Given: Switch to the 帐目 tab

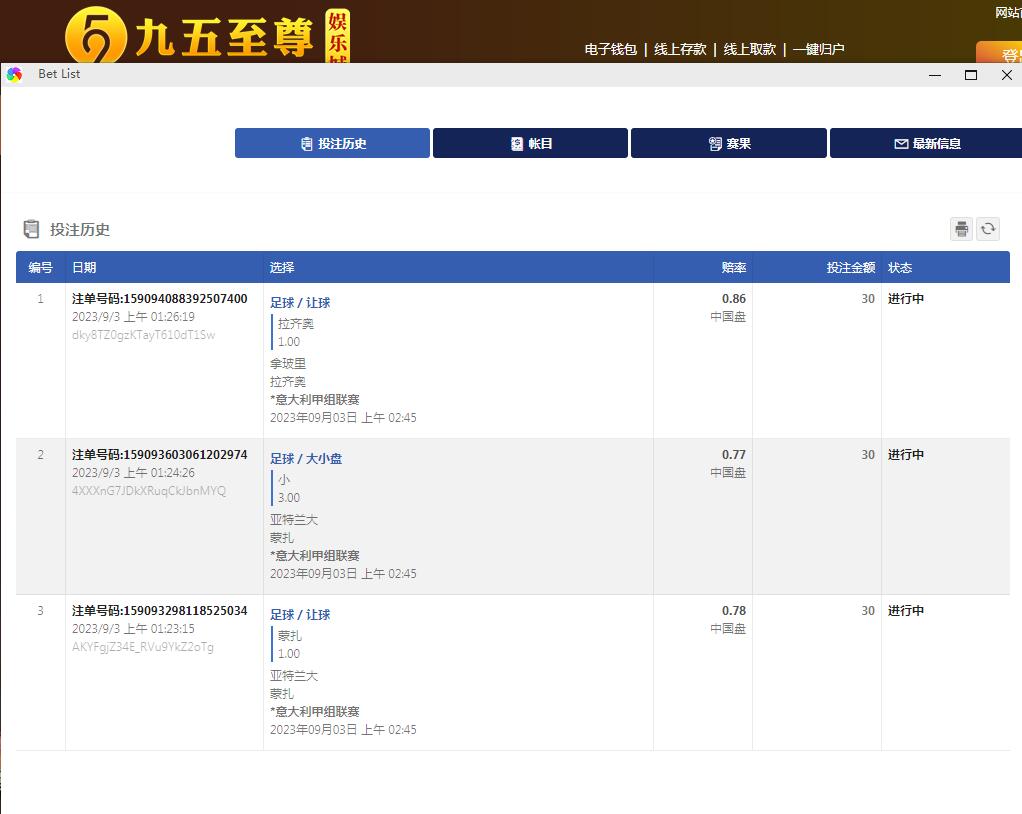Looking at the screenshot, I should (530, 143).
